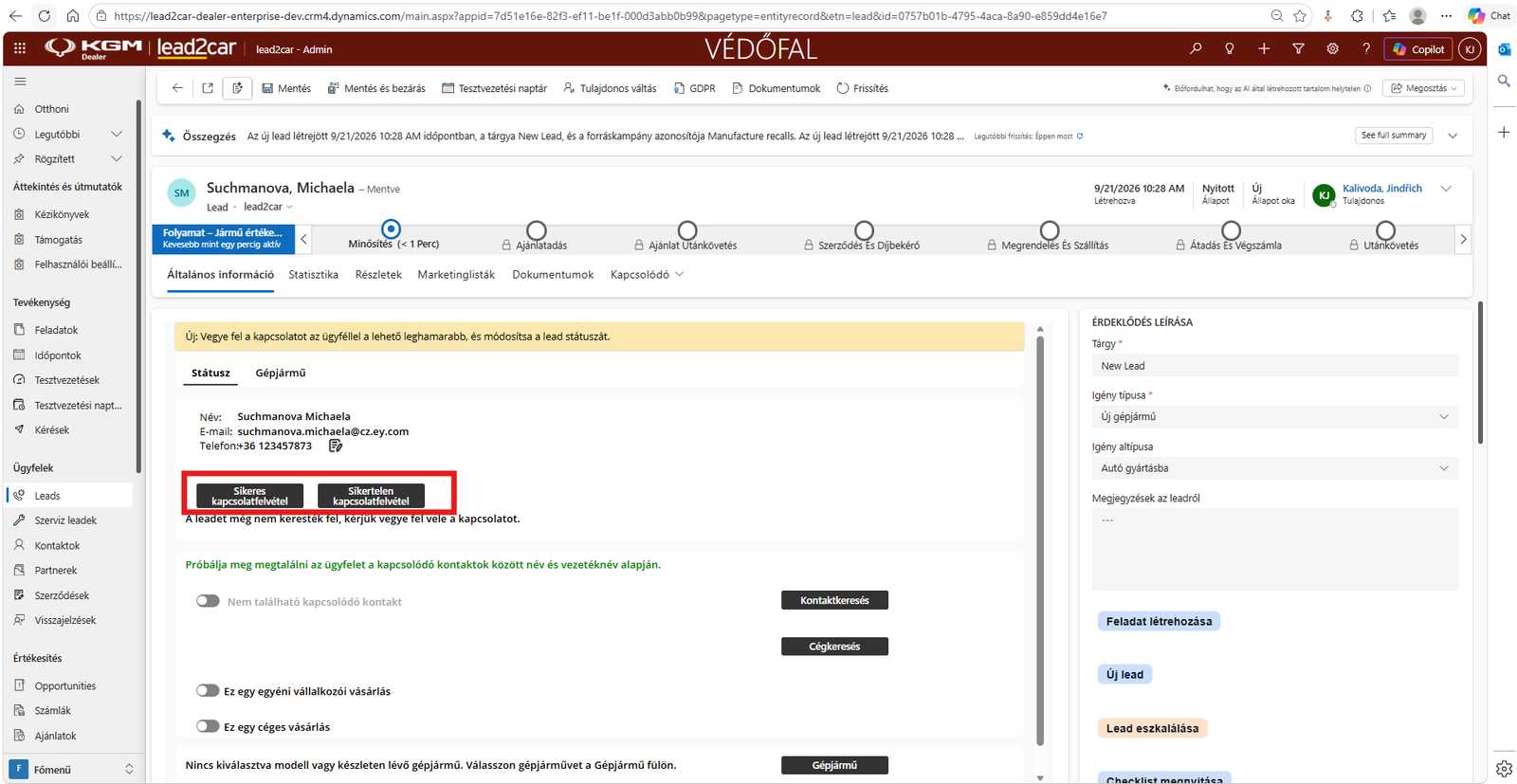Click the Kontaktkeresés button

834,600
